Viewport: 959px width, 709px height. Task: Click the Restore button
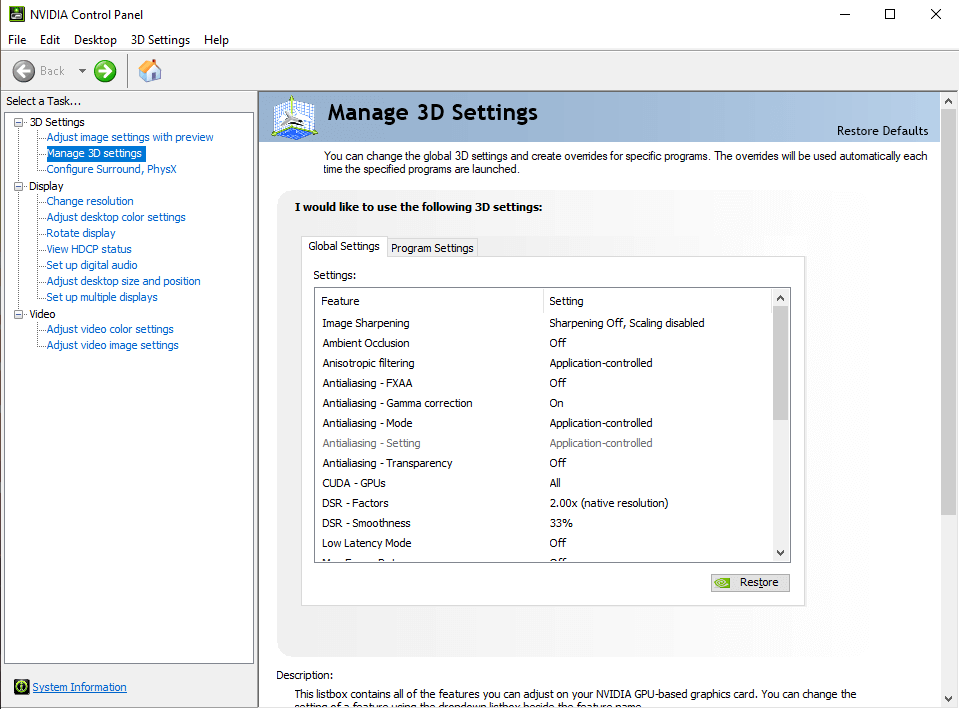point(750,582)
